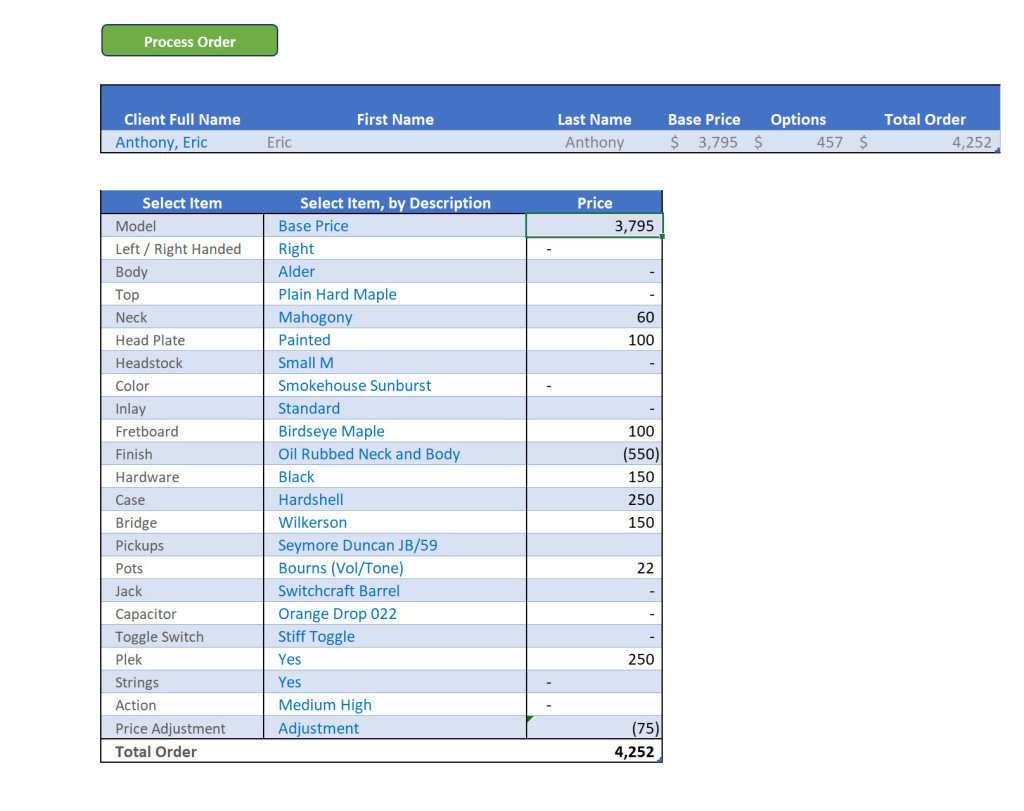Click the 'Select Item, by Description' header
The image size is (1024, 811).
395,203
